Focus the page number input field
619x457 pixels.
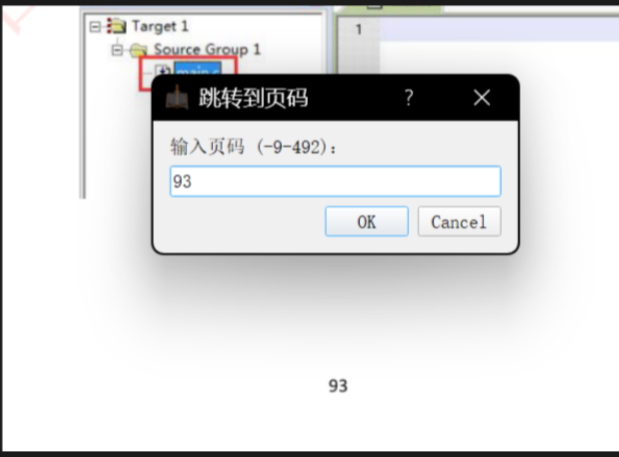(336, 182)
